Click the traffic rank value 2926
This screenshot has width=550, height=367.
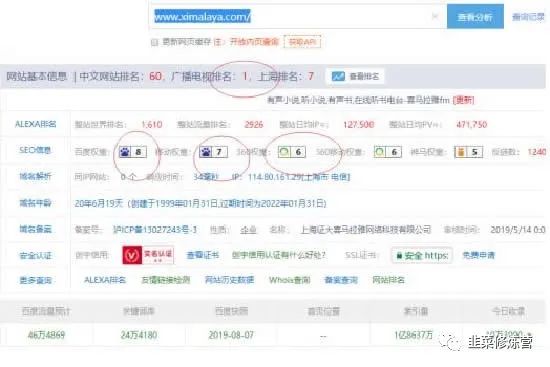click(254, 124)
